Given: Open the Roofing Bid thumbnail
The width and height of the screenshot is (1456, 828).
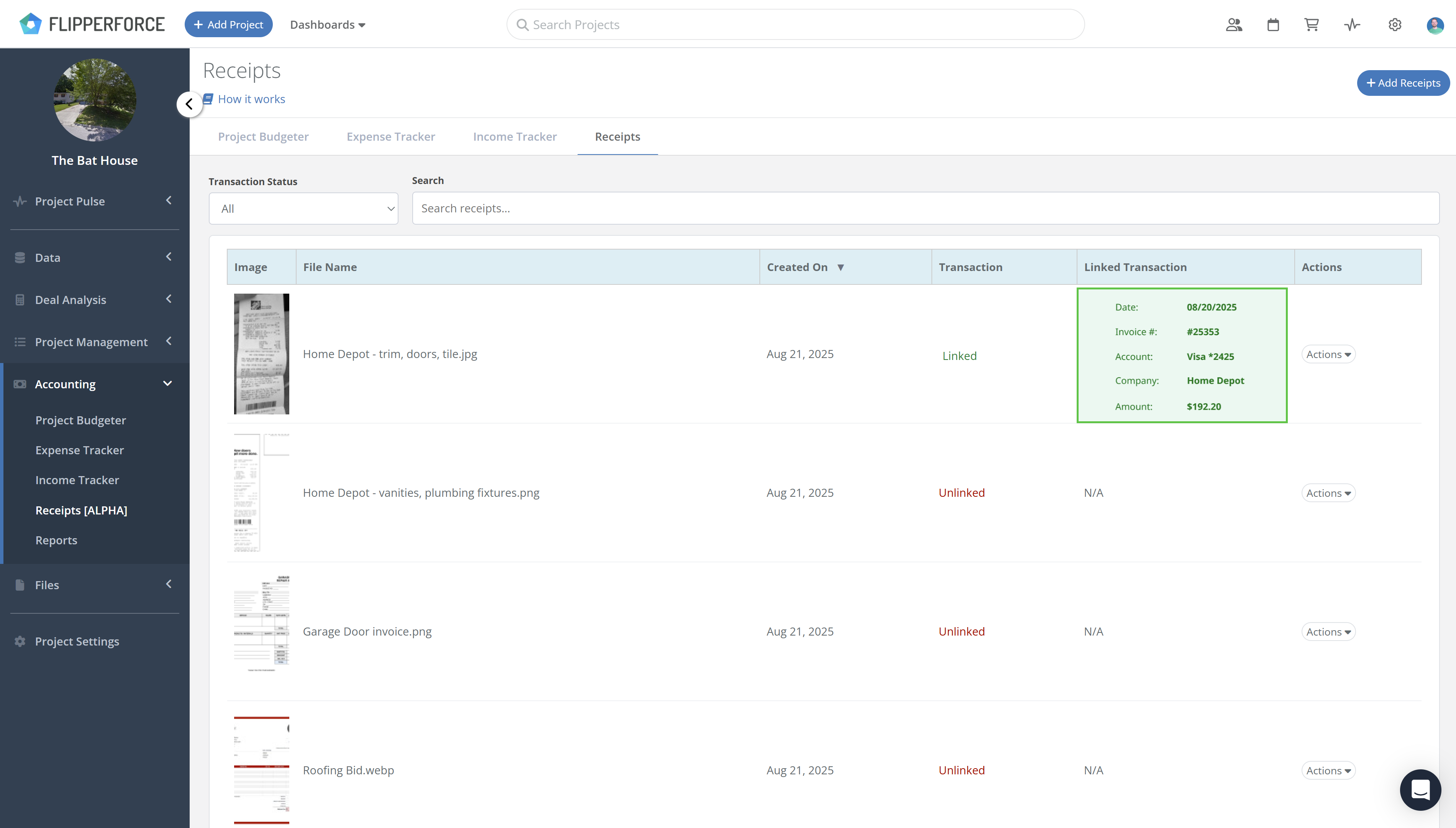Looking at the screenshot, I should click(x=261, y=770).
